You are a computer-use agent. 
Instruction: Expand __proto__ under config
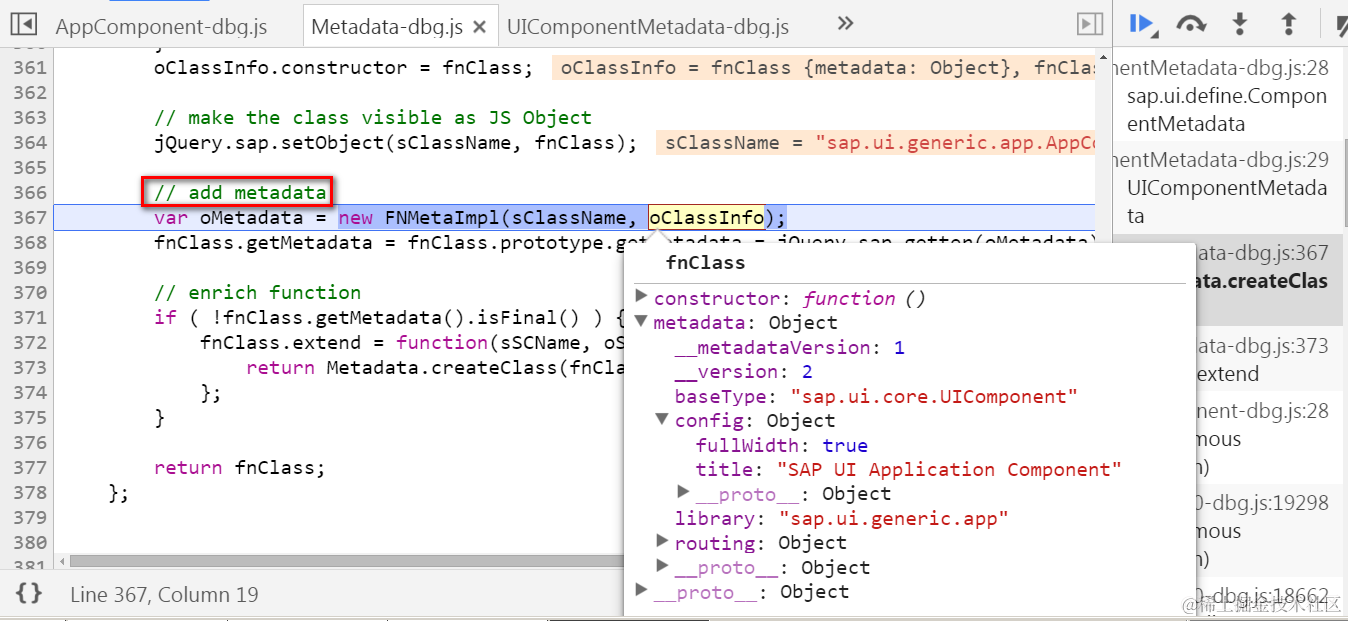pos(684,492)
